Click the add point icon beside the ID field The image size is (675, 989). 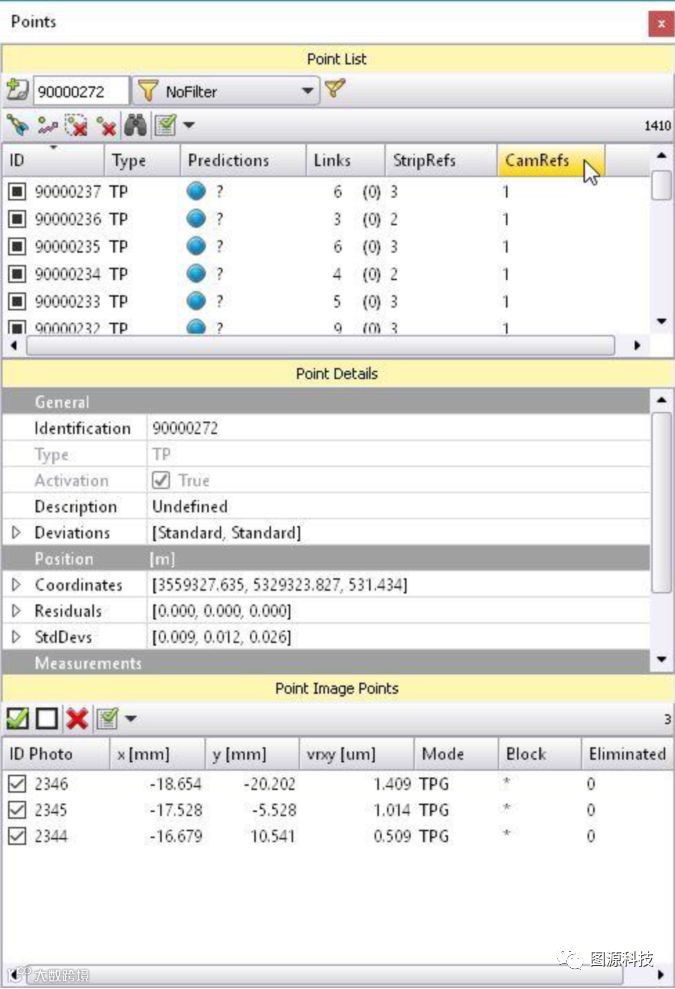pos(18,90)
